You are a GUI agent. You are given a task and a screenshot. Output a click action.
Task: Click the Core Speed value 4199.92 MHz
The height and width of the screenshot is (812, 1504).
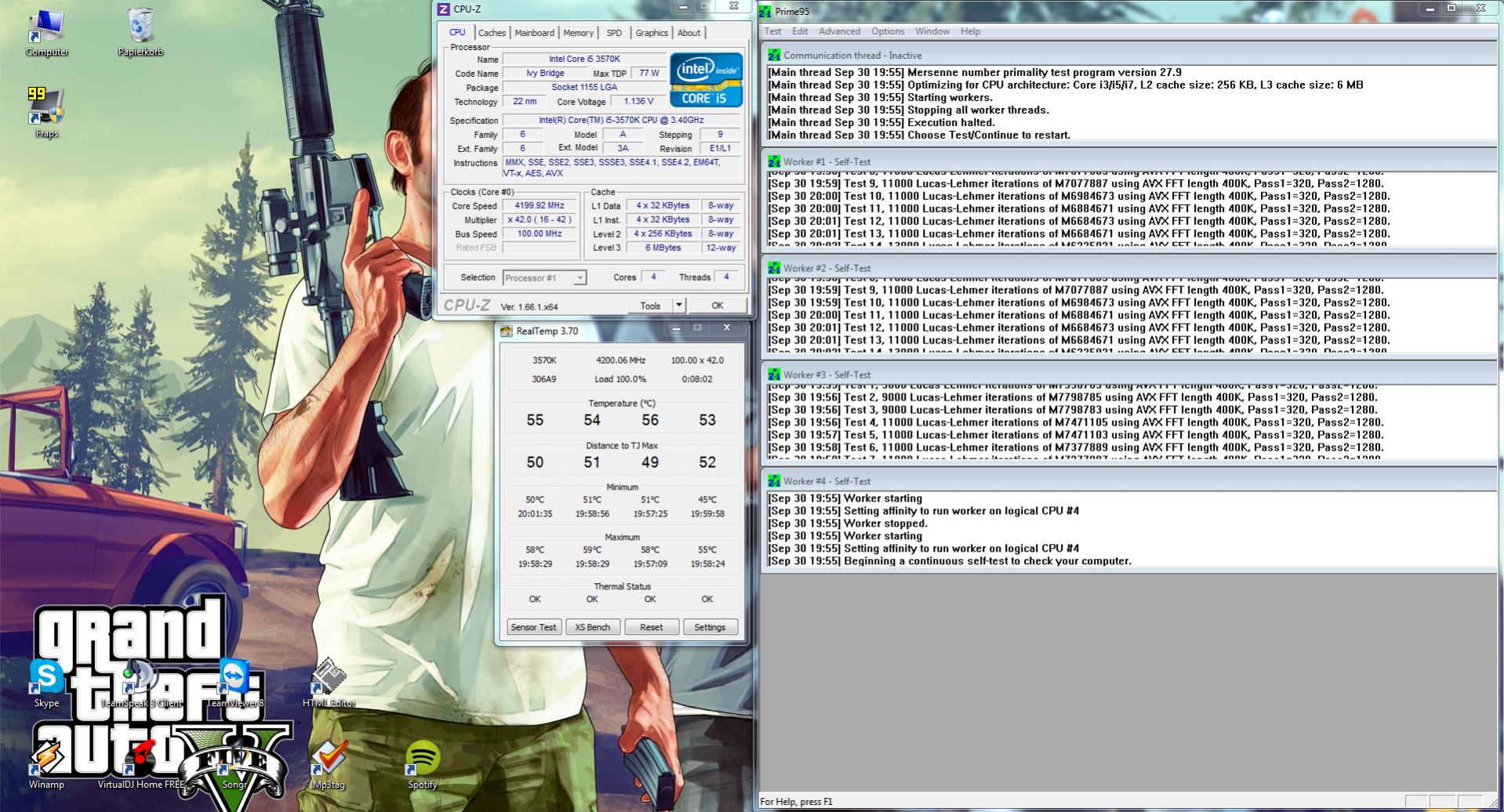tap(539, 205)
